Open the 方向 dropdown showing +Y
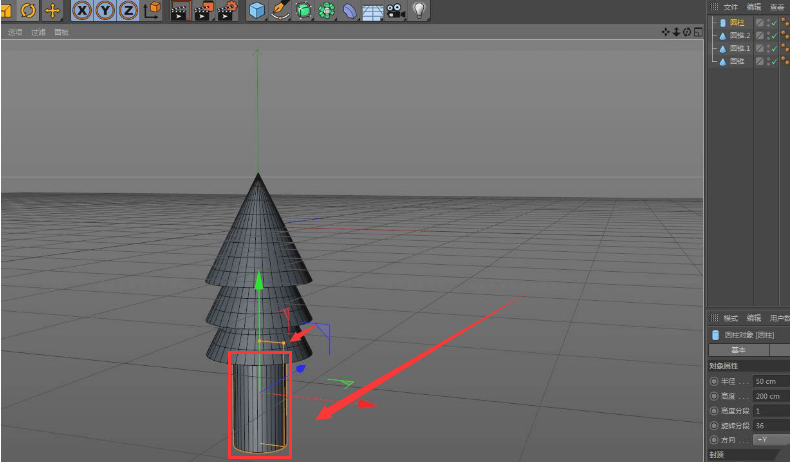This screenshot has width=790, height=462. (x=771, y=440)
